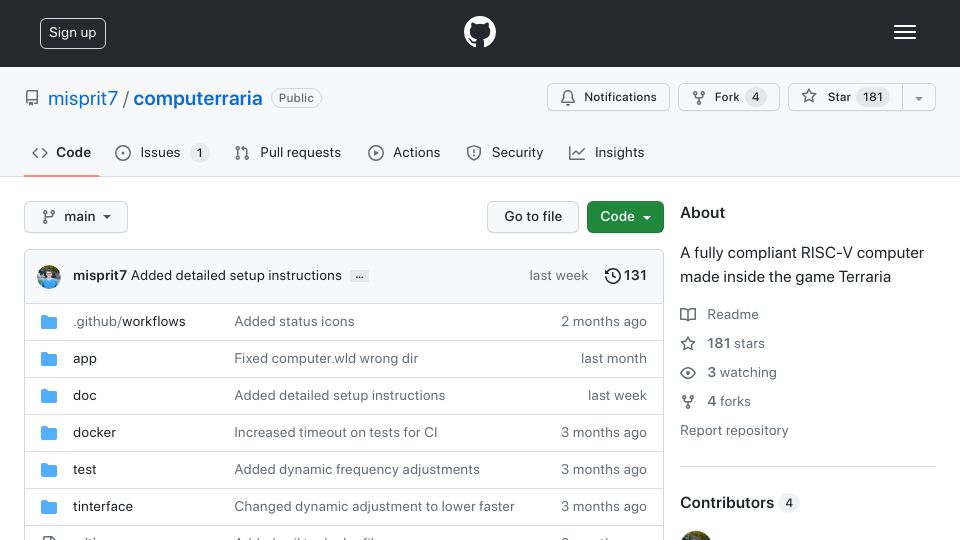This screenshot has width=960, height=540.
Task: Expand commit details with the ellipsis button
Action: coord(359,277)
